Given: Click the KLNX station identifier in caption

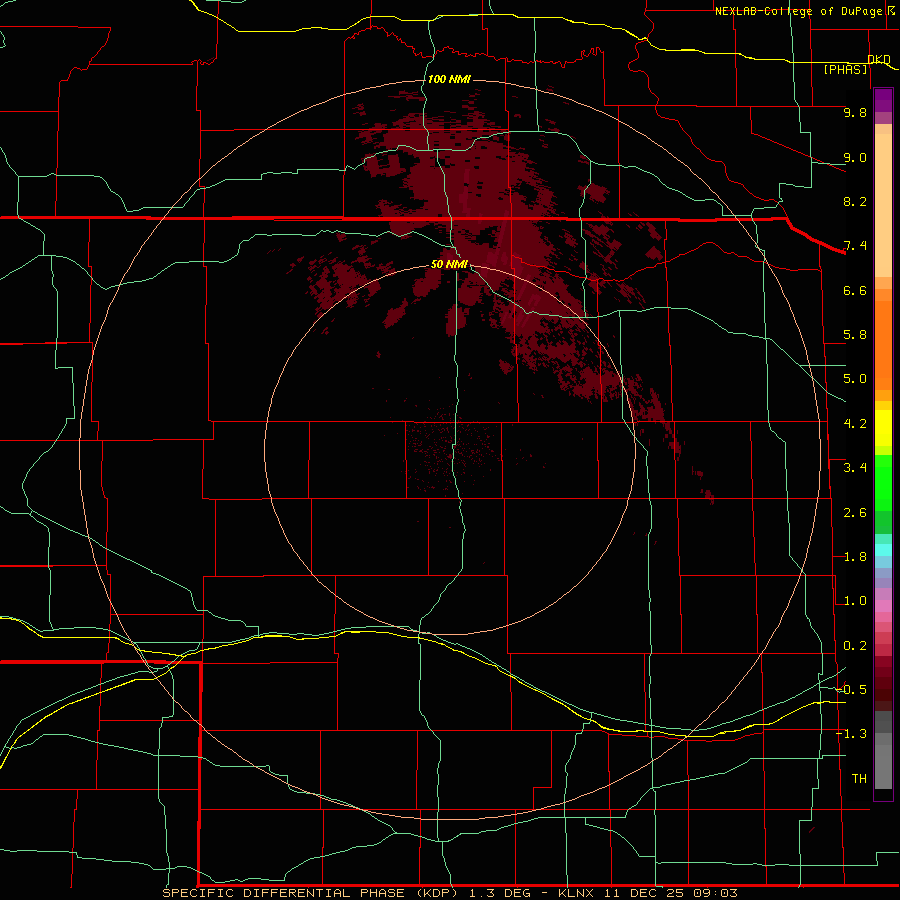Looking at the screenshot, I should click(x=577, y=893).
